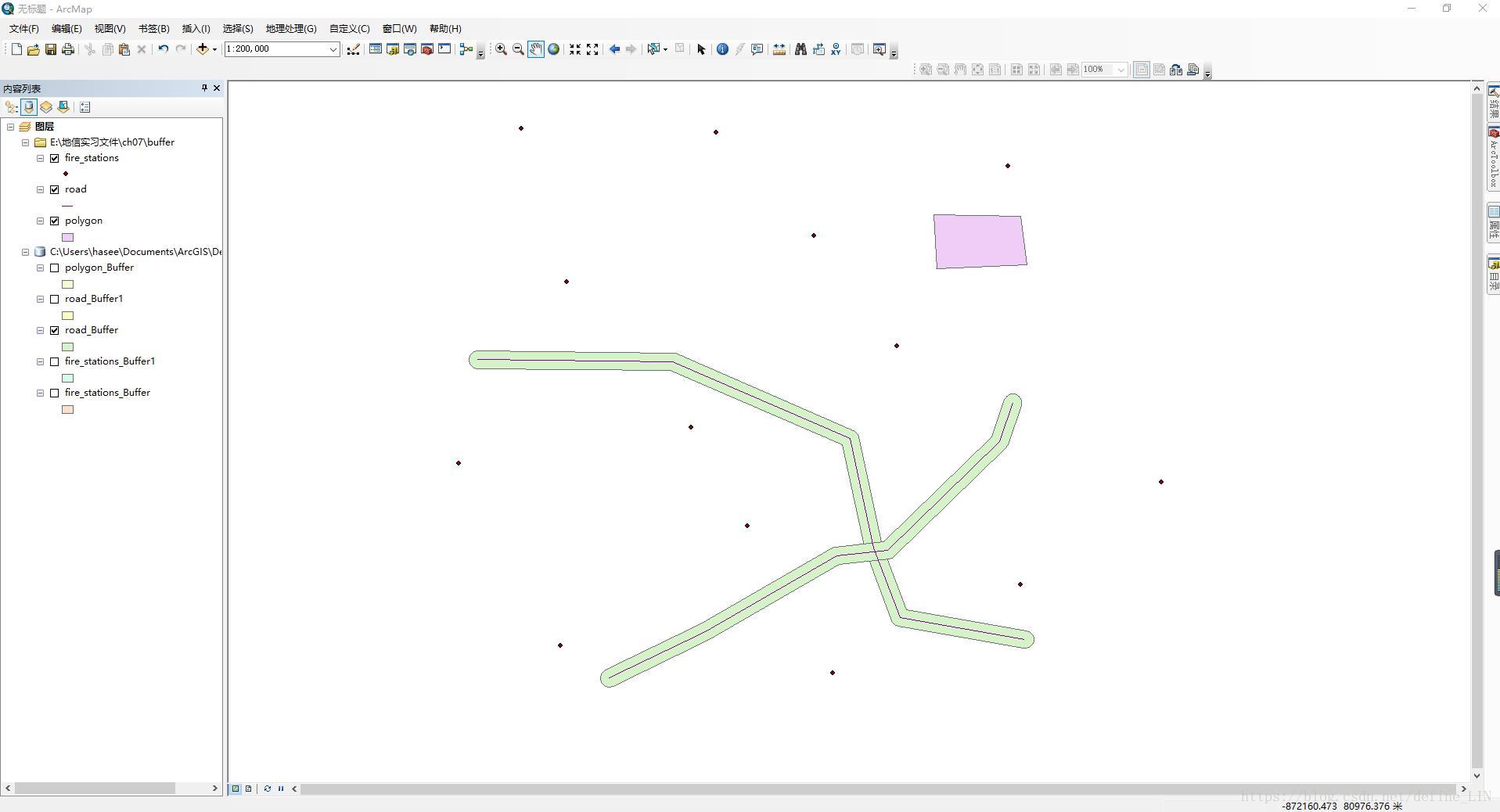Image resolution: width=1500 pixels, height=812 pixels.
Task: Open the 文件(F) menu
Action: point(24,28)
